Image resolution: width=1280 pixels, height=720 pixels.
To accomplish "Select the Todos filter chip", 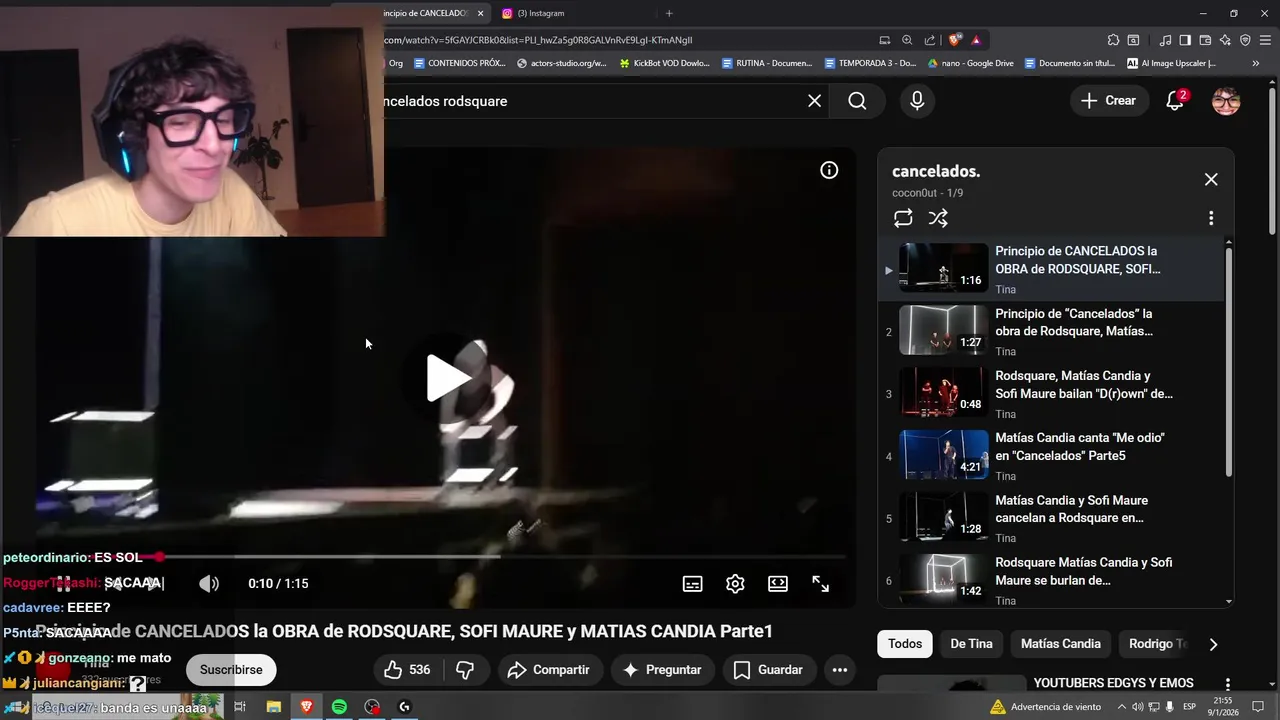I will tap(905, 644).
